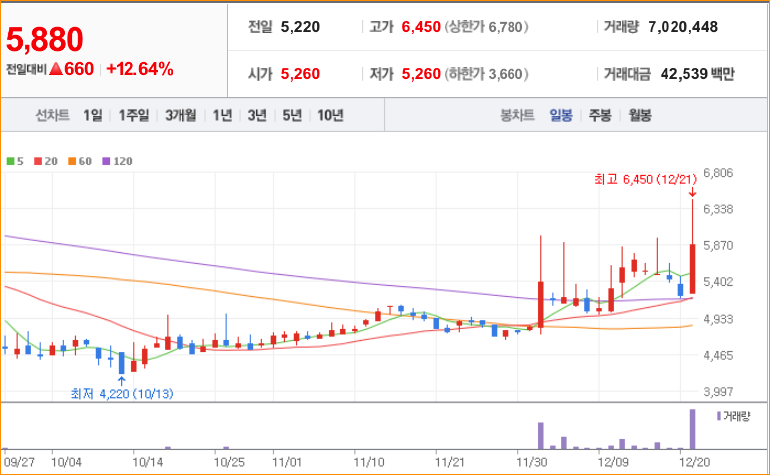Select the 1주일 line chart period
Screen dimensions: 770x475
tap(134, 115)
